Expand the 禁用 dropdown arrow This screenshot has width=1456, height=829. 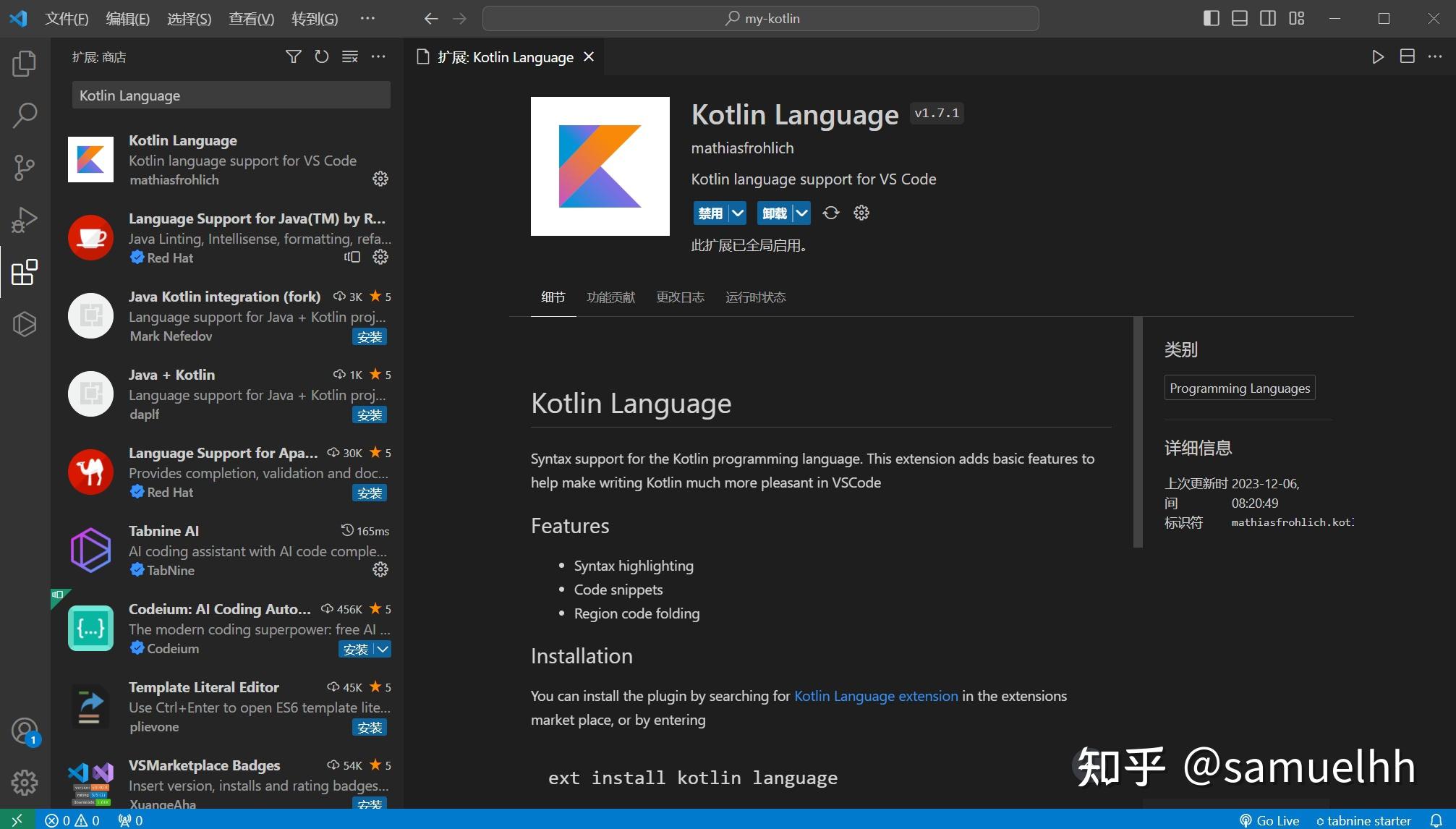click(x=736, y=213)
